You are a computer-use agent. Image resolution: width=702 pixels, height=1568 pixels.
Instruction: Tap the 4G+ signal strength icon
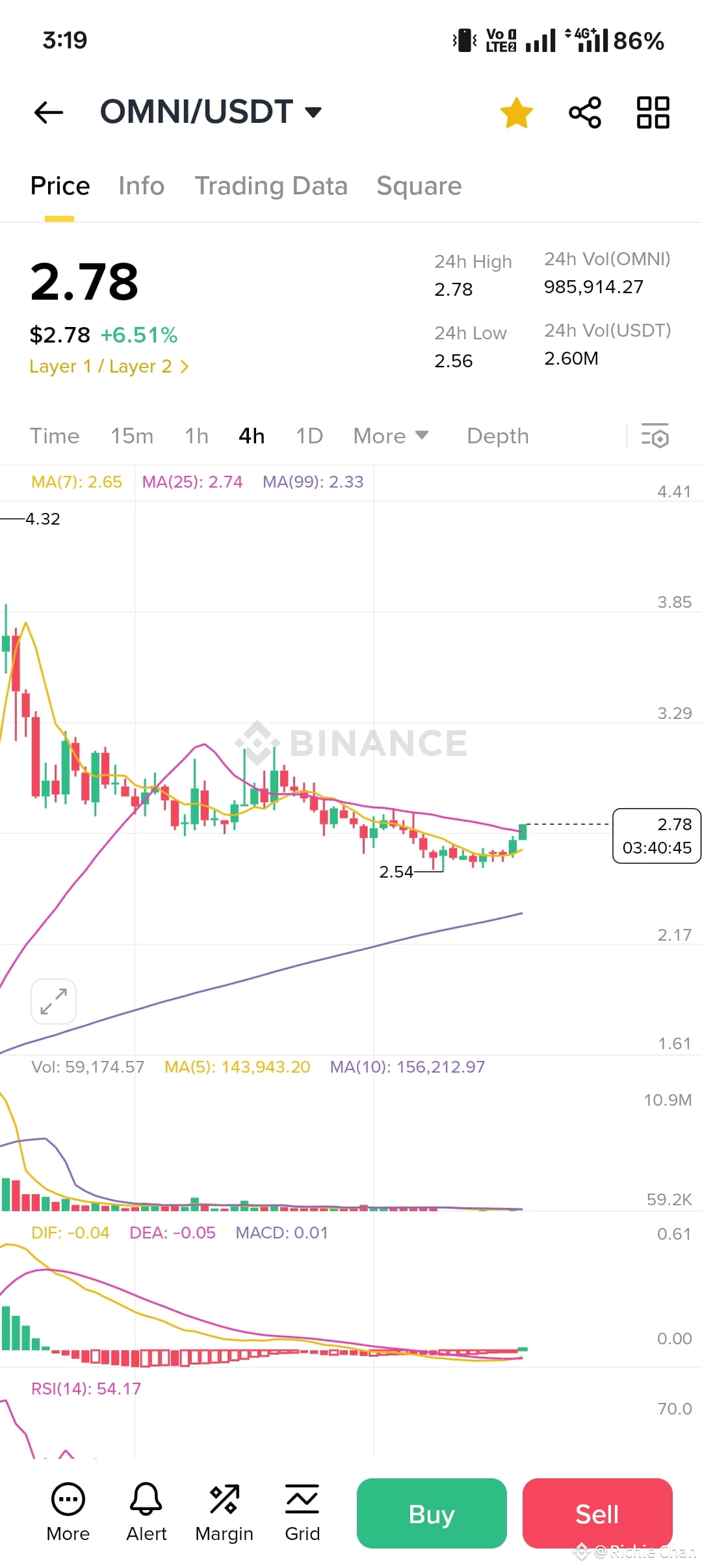click(x=586, y=40)
